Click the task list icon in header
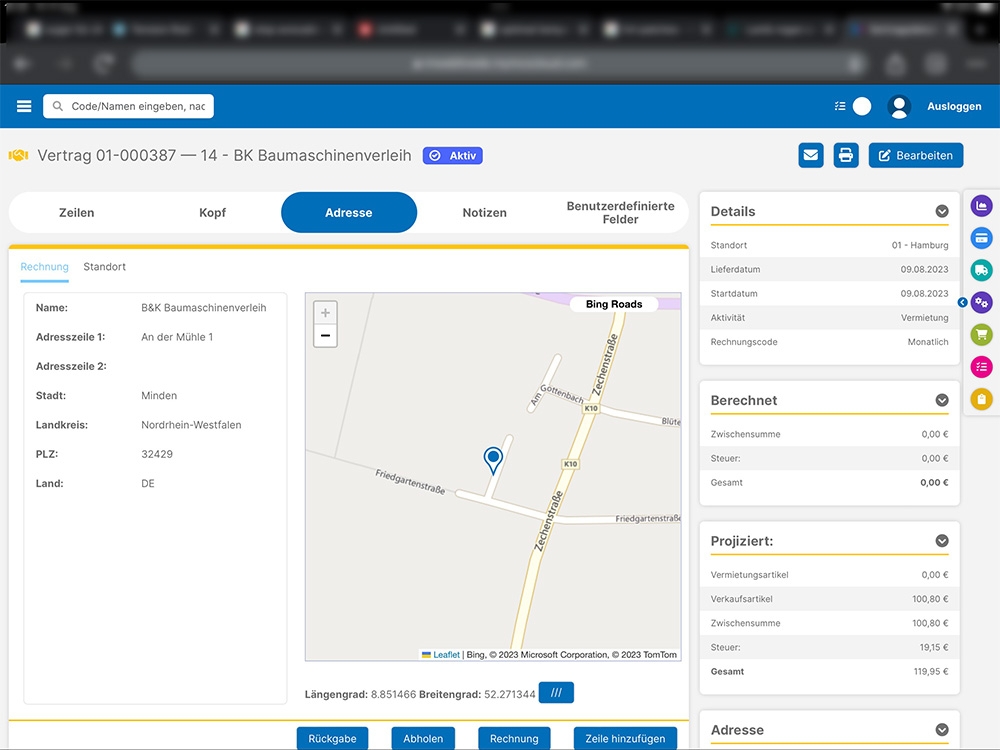 [840, 106]
